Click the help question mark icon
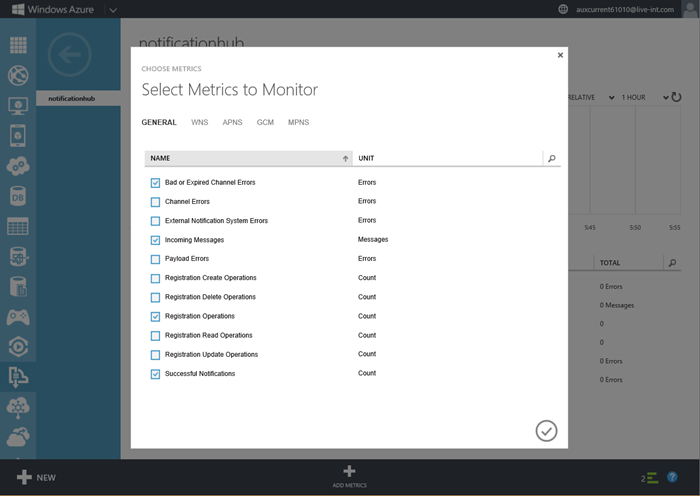Screen dimensions: 700x496 coord(672,477)
